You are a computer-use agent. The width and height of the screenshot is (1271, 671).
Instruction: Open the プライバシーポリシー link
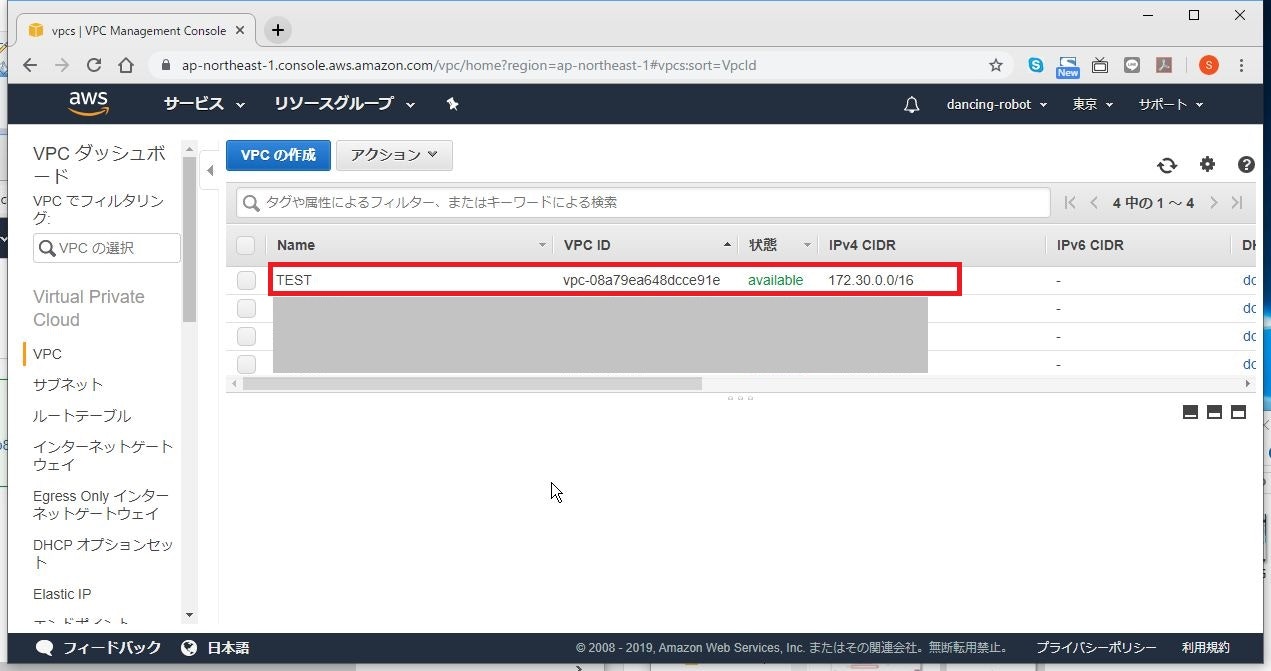[1096, 648]
